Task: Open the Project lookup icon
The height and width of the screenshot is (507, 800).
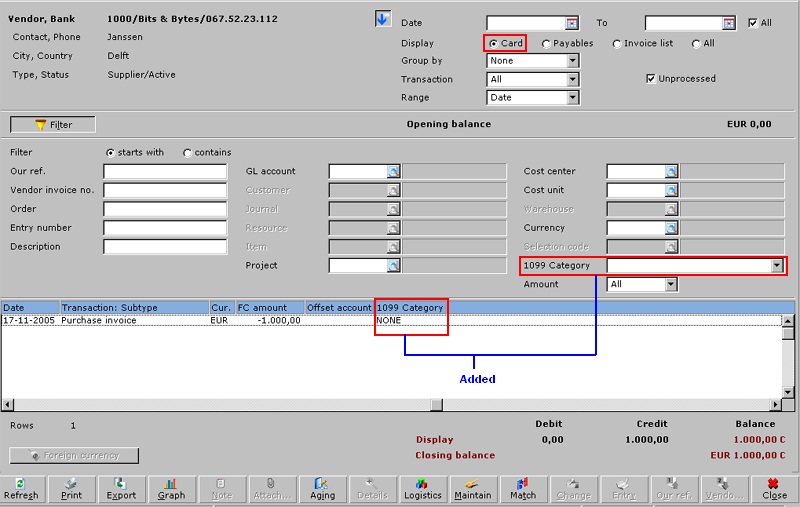Action: point(393,266)
